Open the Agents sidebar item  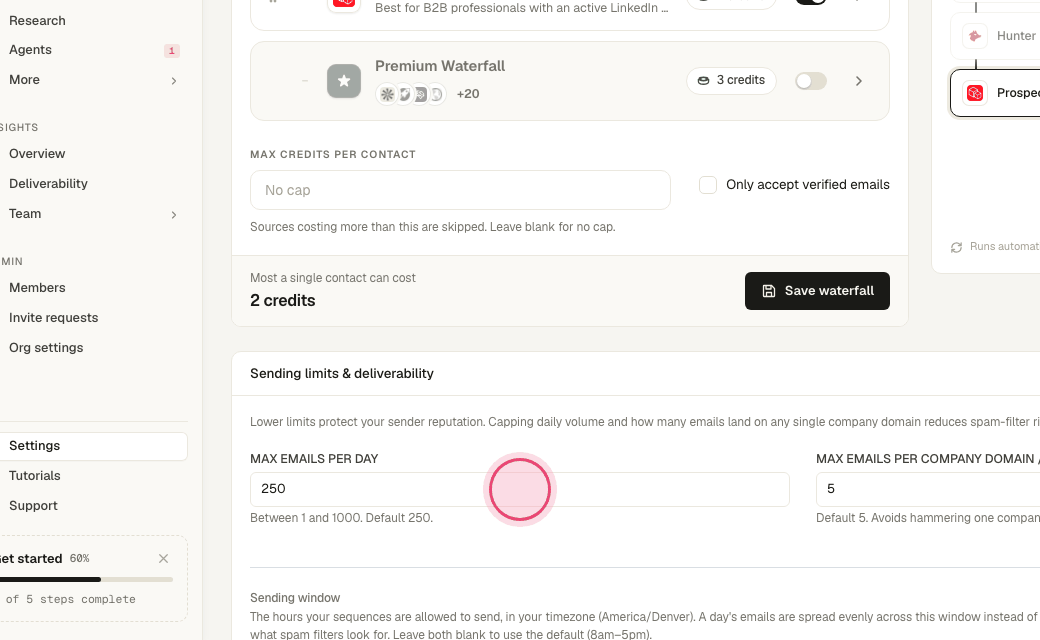click(31, 50)
